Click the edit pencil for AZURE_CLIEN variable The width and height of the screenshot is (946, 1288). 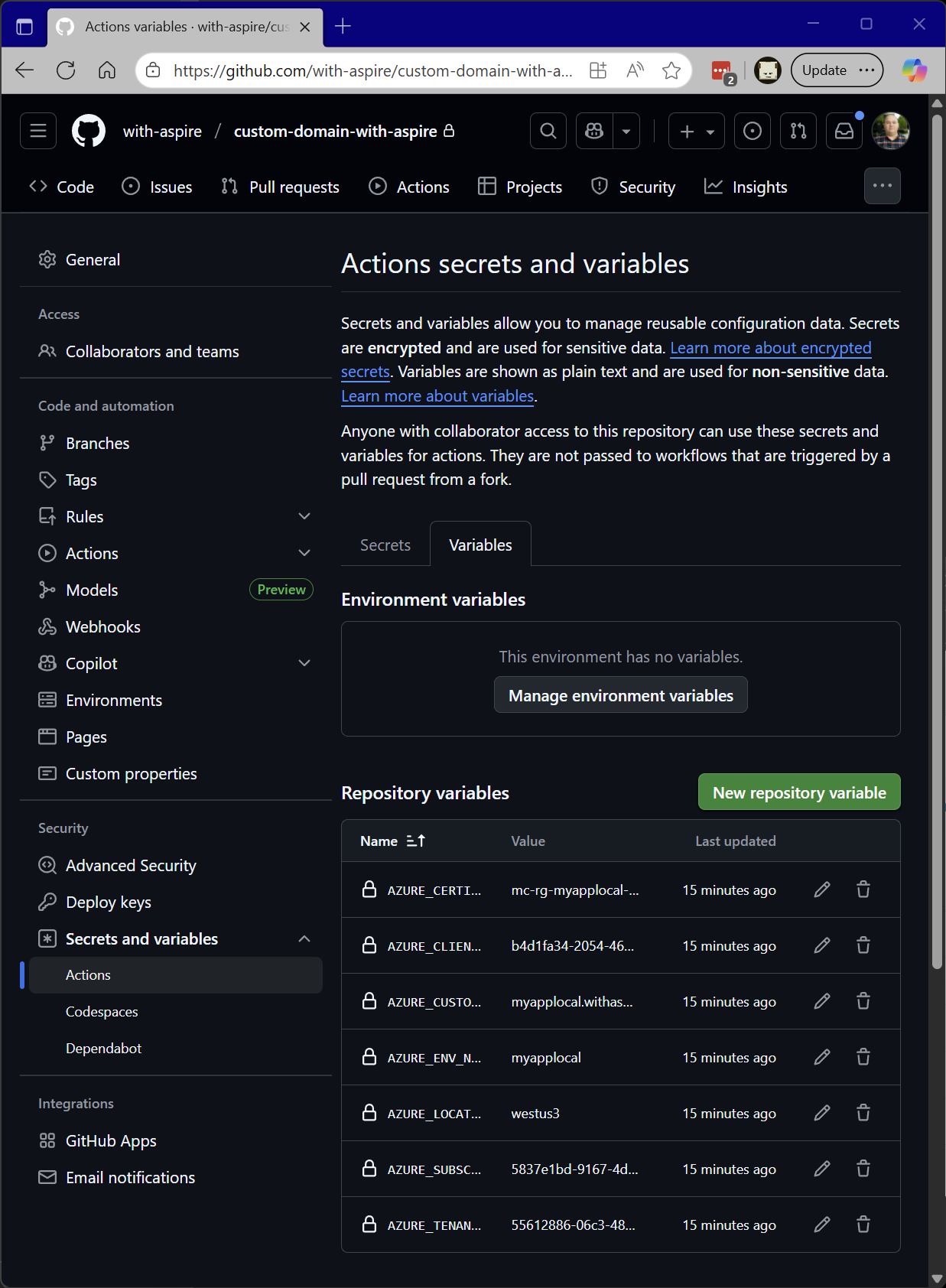pyautogui.click(x=822, y=945)
